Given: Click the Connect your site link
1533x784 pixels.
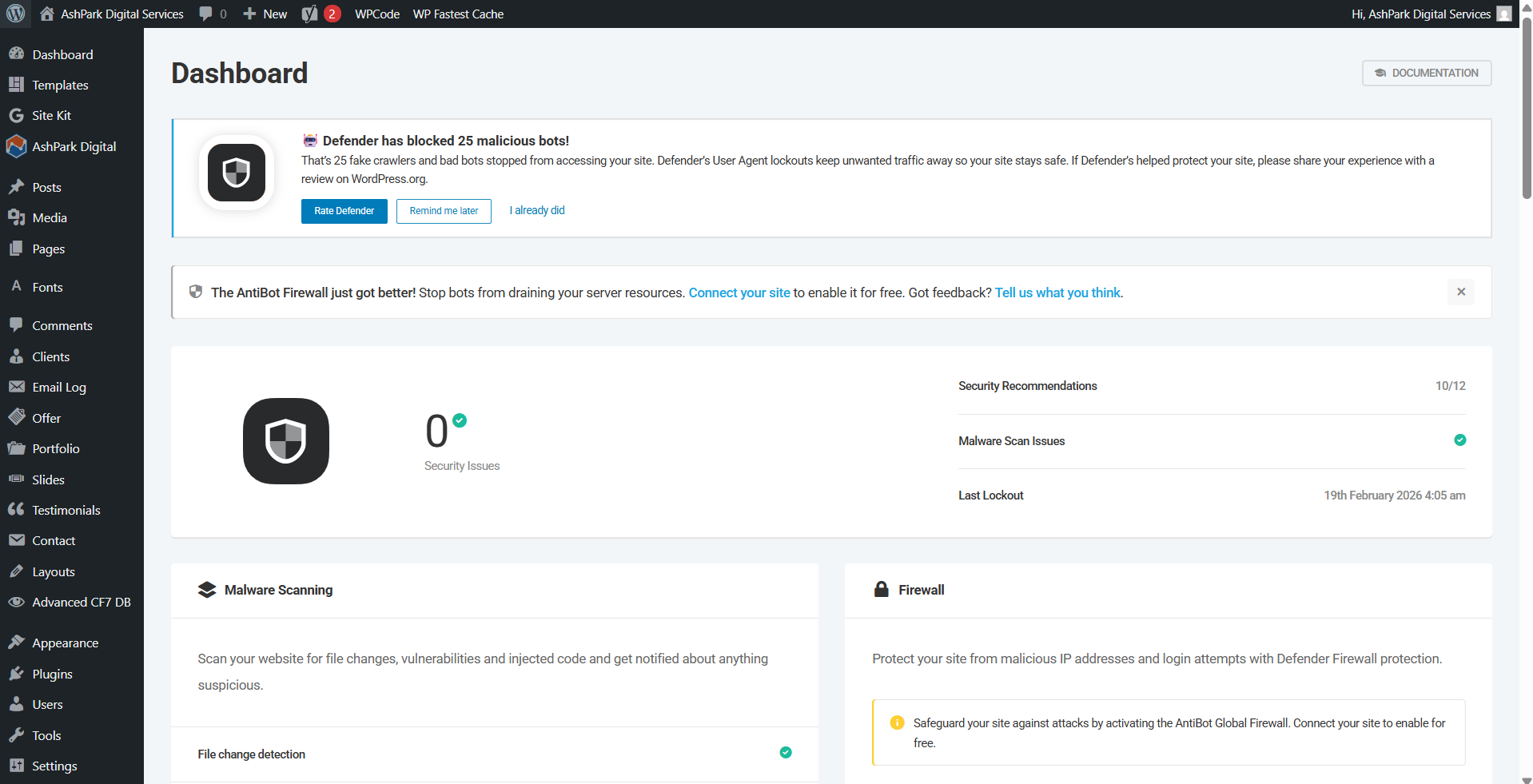Looking at the screenshot, I should 739,293.
